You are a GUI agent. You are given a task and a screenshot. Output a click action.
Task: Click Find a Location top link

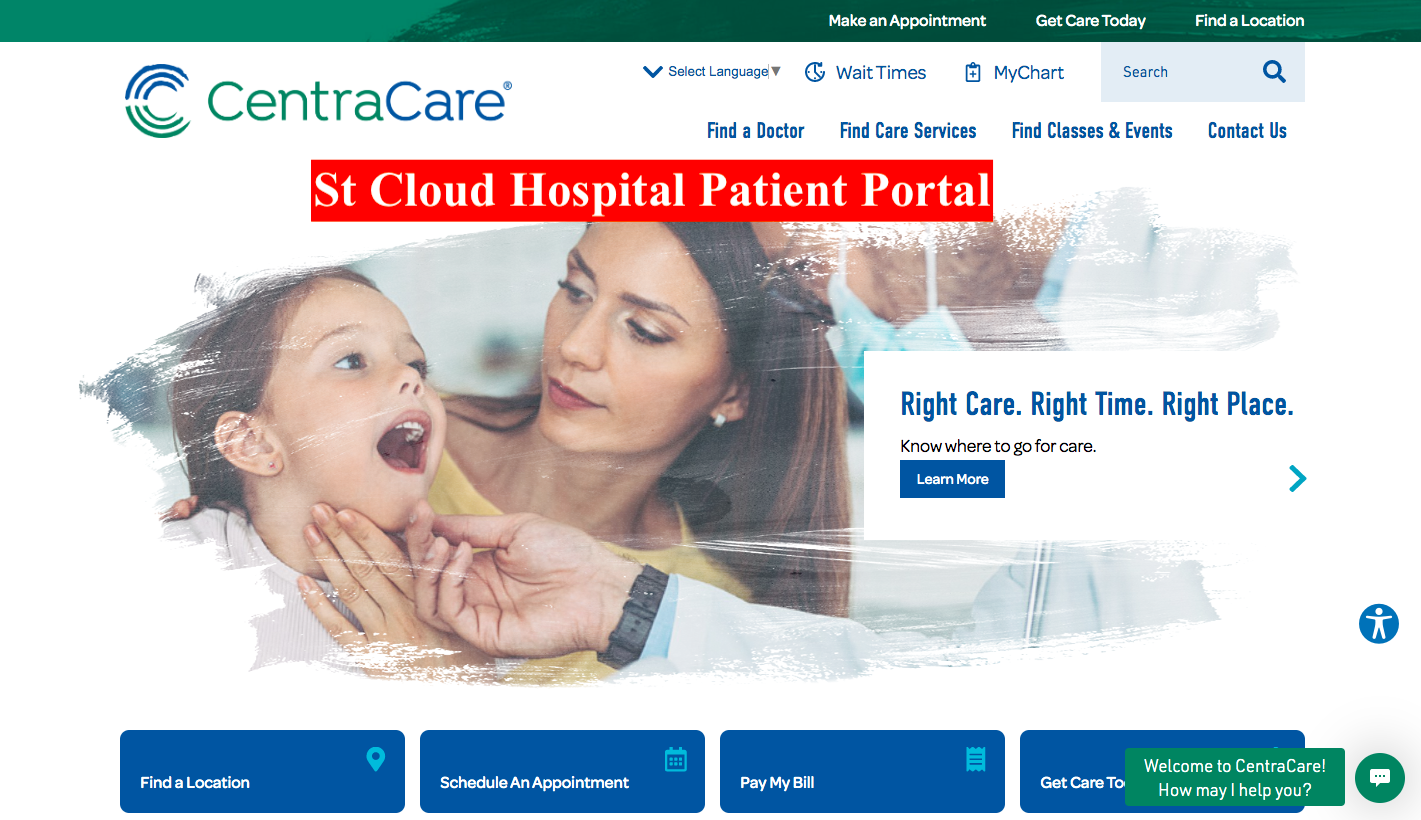pos(1250,21)
